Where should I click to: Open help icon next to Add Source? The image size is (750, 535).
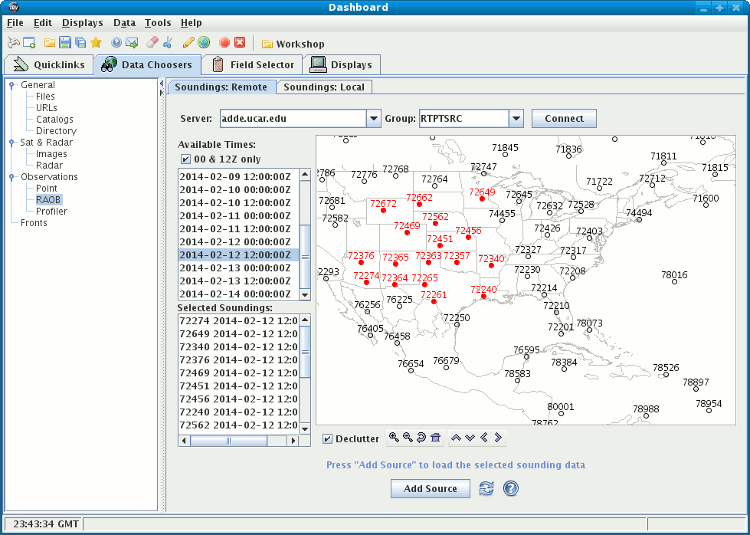511,488
